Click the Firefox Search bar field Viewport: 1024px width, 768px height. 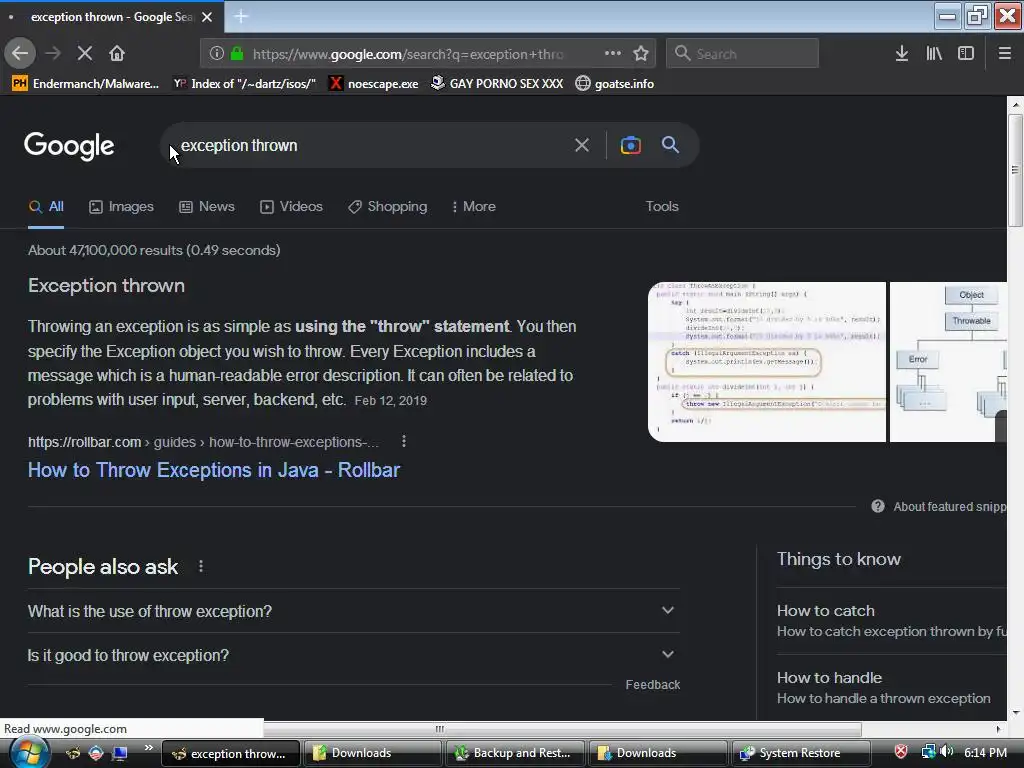(x=743, y=53)
